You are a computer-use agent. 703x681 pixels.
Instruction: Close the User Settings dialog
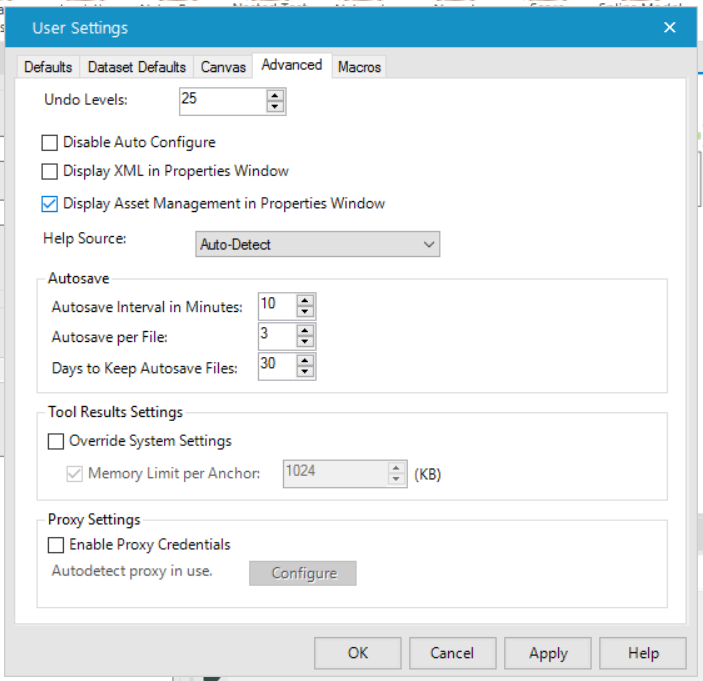[x=670, y=28]
